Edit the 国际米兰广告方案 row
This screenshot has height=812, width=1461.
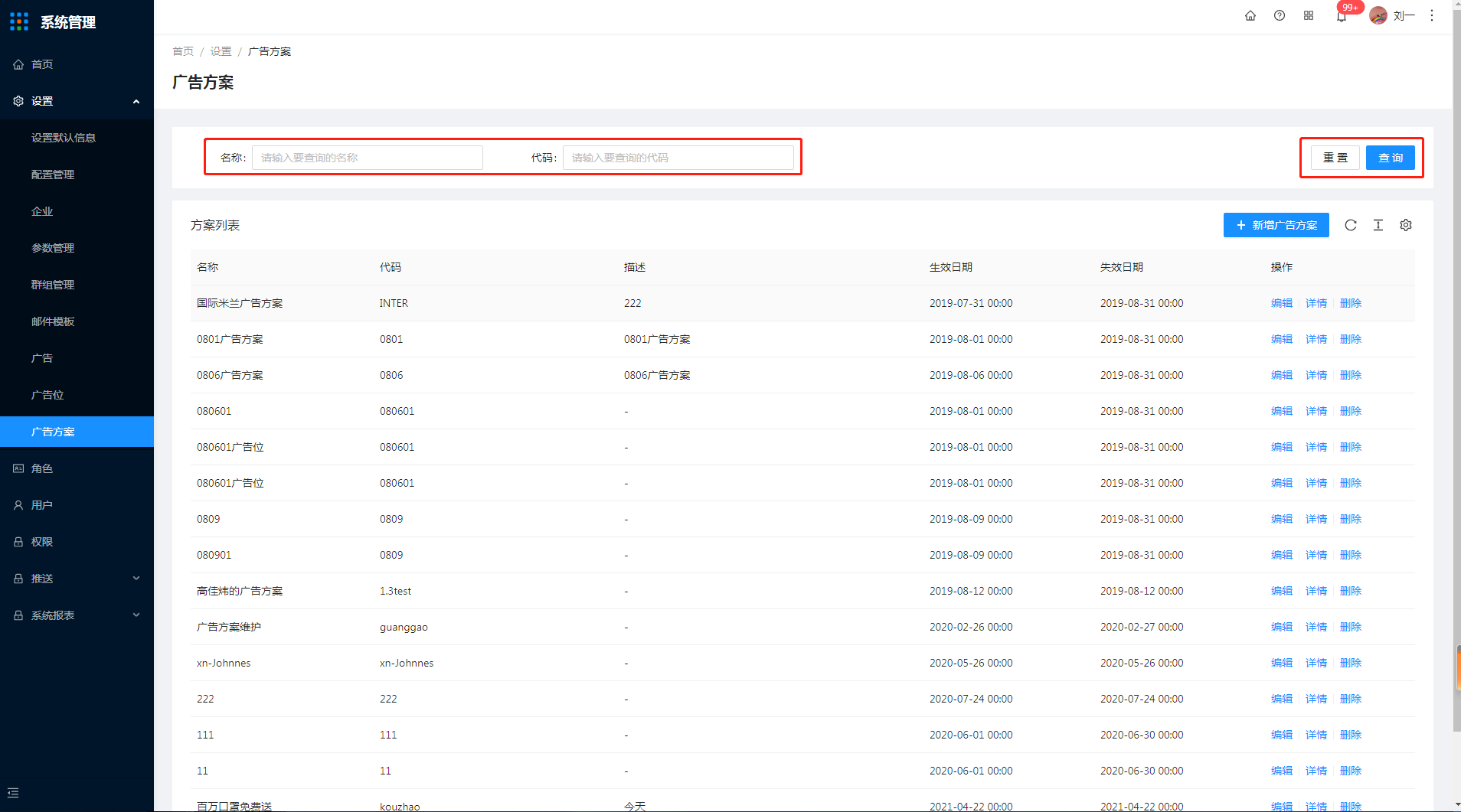(1282, 303)
